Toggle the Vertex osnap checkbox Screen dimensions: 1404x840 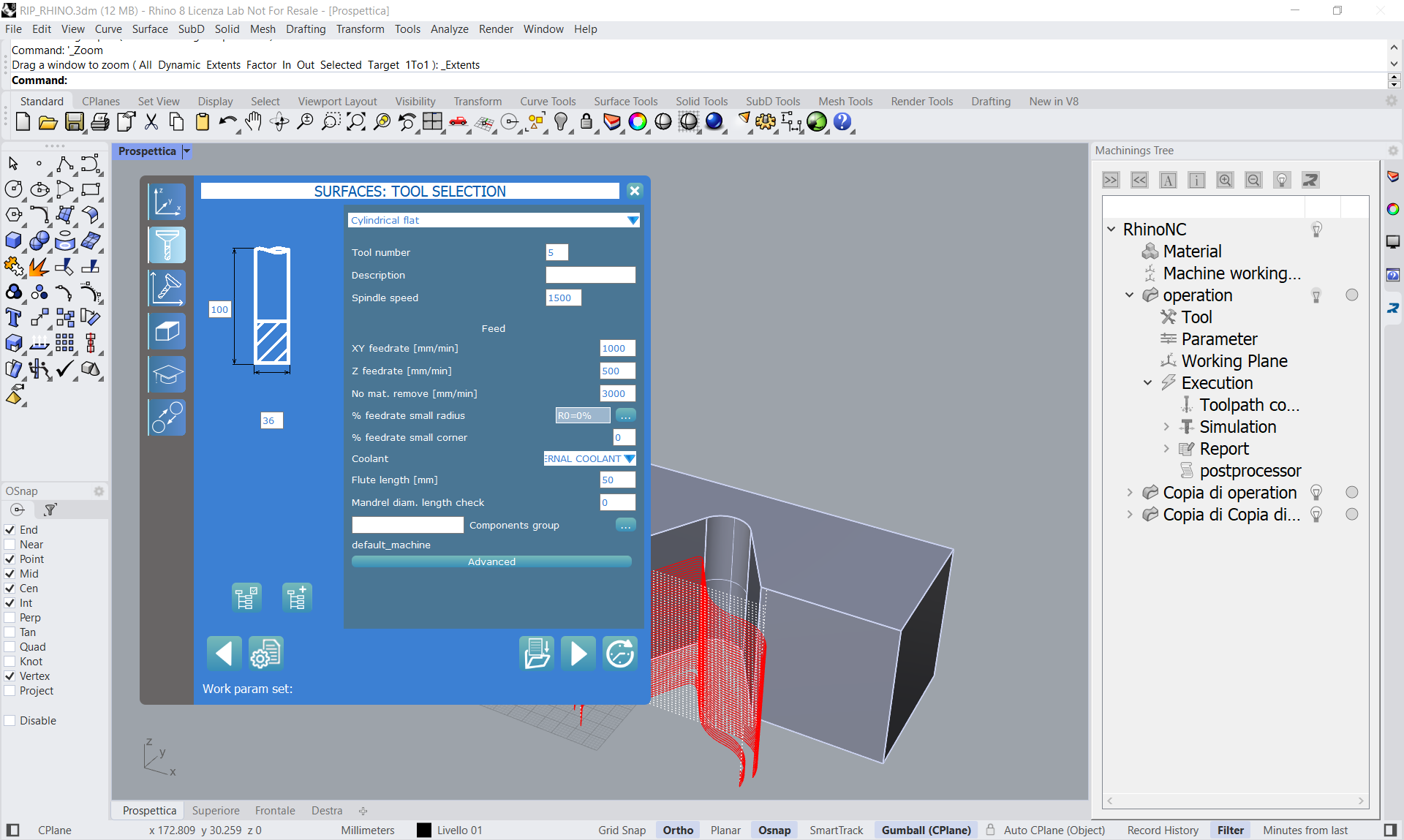click(x=10, y=676)
